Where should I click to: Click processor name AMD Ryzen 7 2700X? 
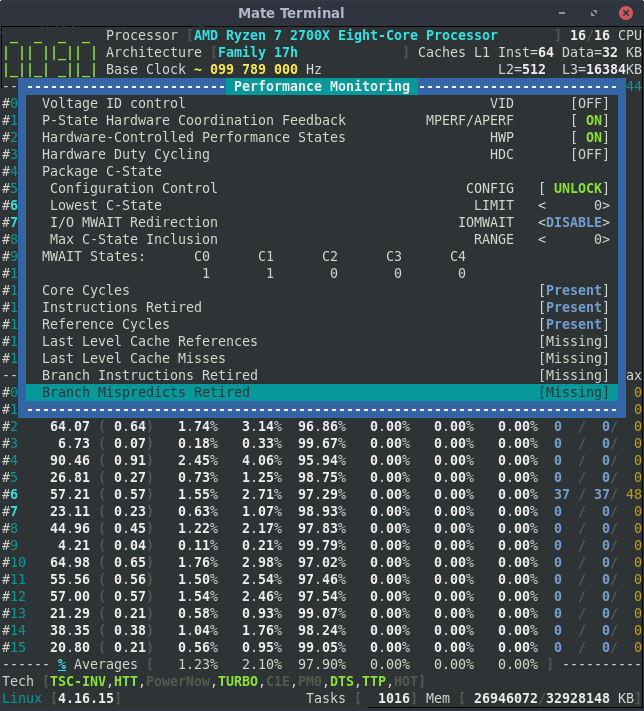tap(346, 35)
